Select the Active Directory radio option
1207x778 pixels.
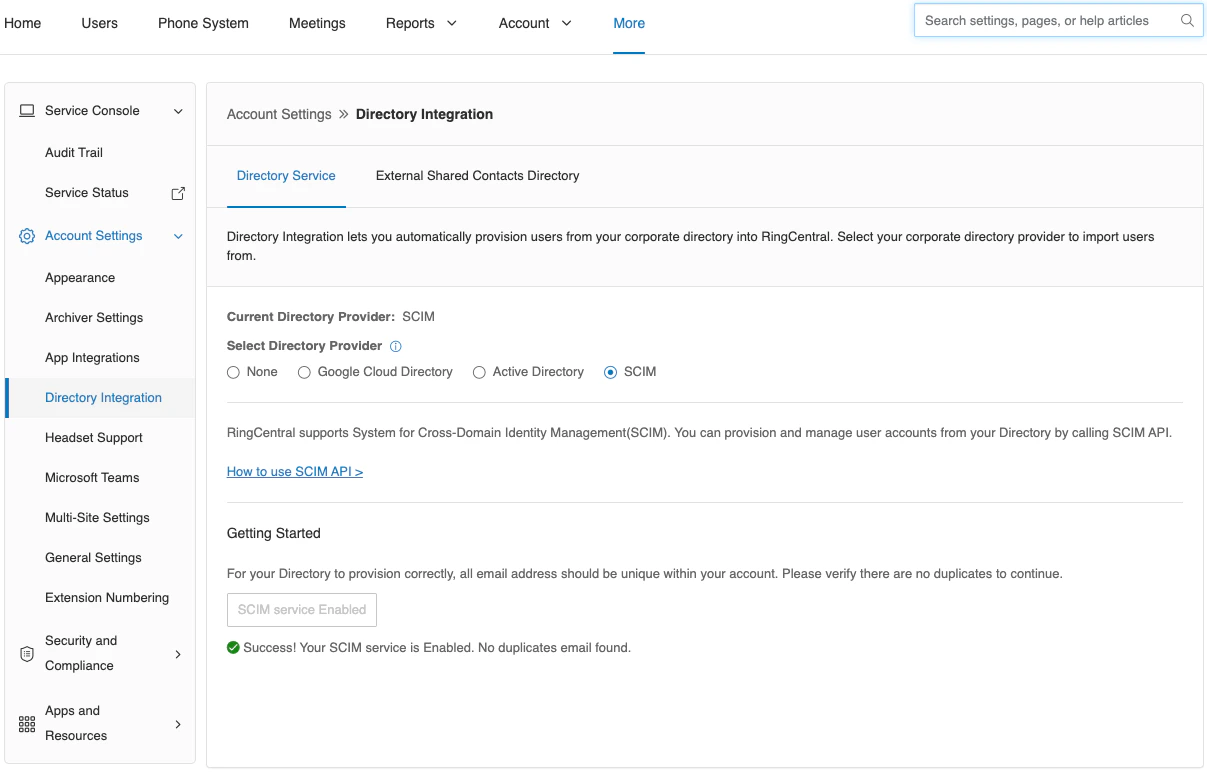pyautogui.click(x=479, y=372)
